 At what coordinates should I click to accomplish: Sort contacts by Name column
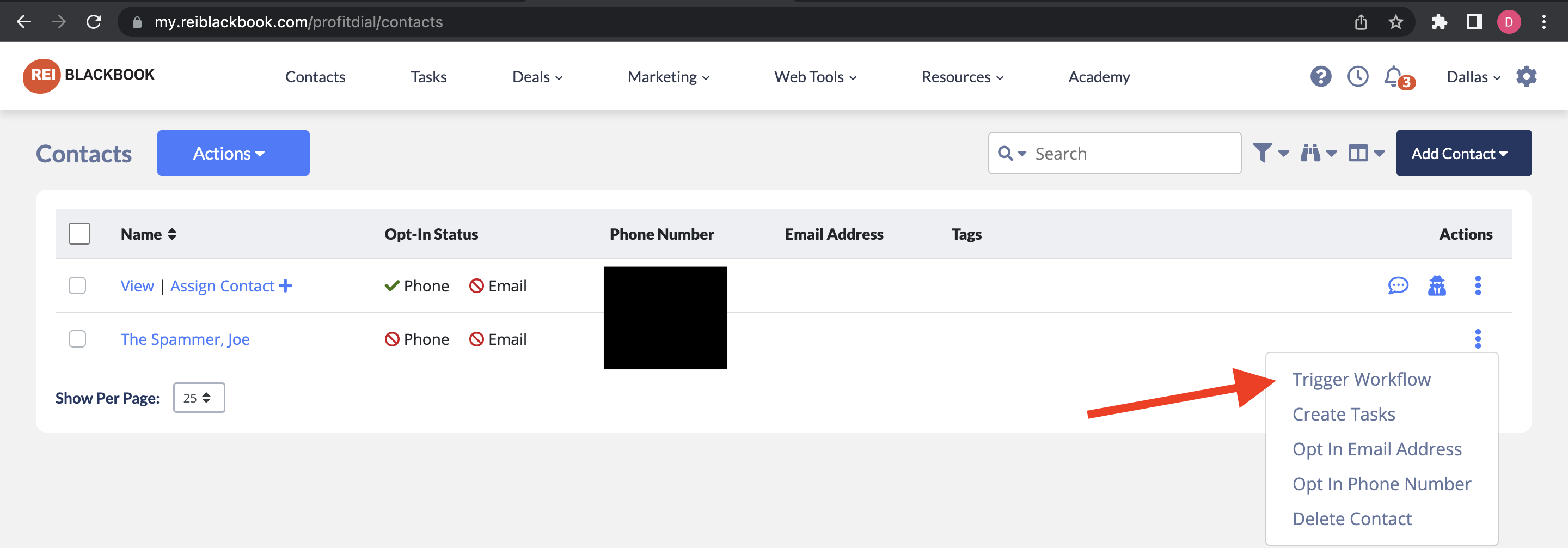[x=149, y=234]
